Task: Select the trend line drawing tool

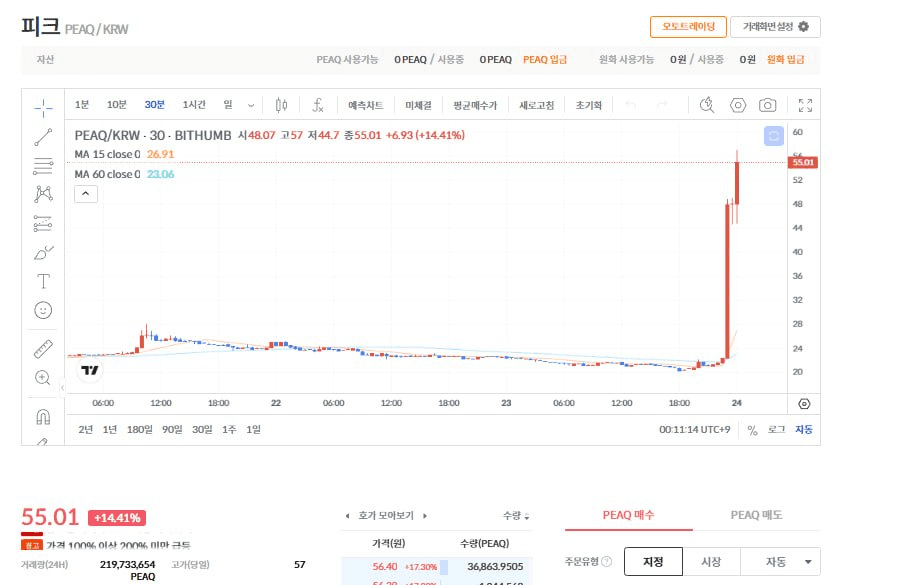Action: (43, 137)
